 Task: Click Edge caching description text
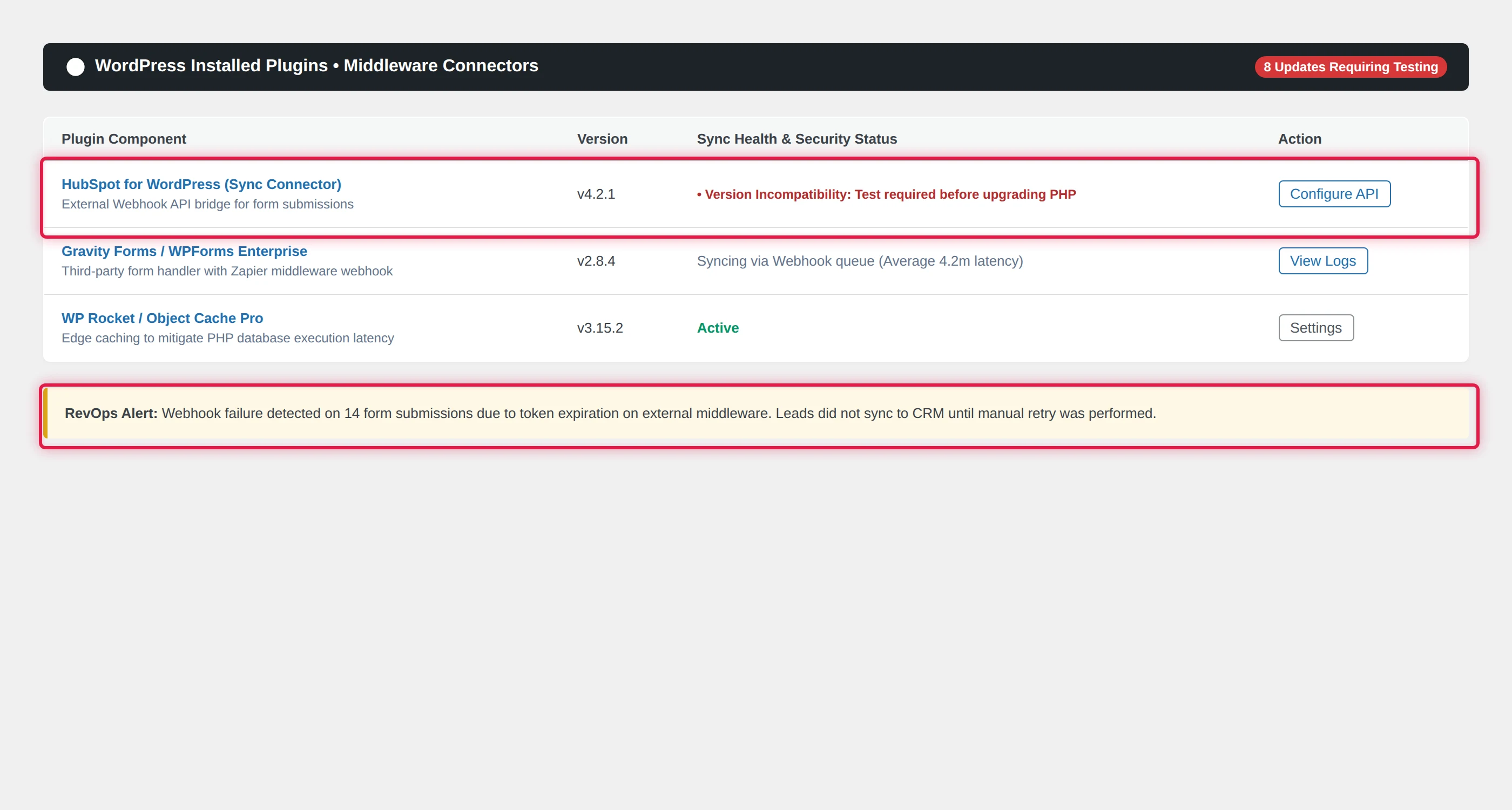pyautogui.click(x=228, y=338)
